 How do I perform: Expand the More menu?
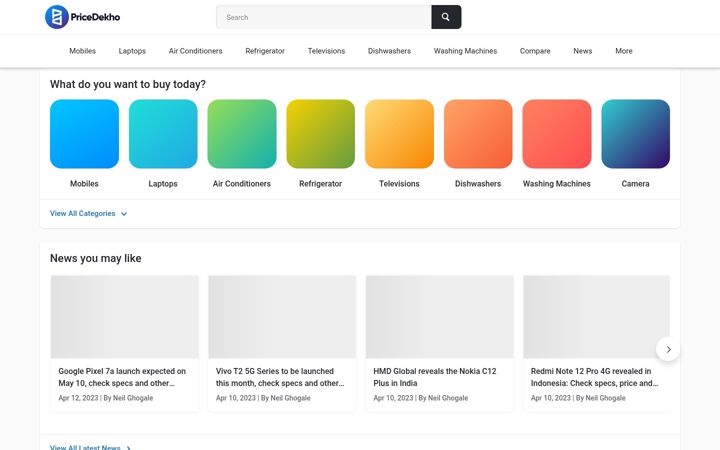click(624, 51)
